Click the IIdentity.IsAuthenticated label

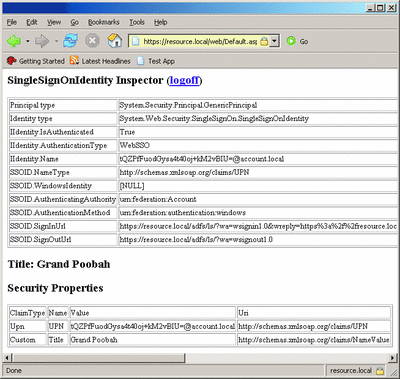pos(52,132)
